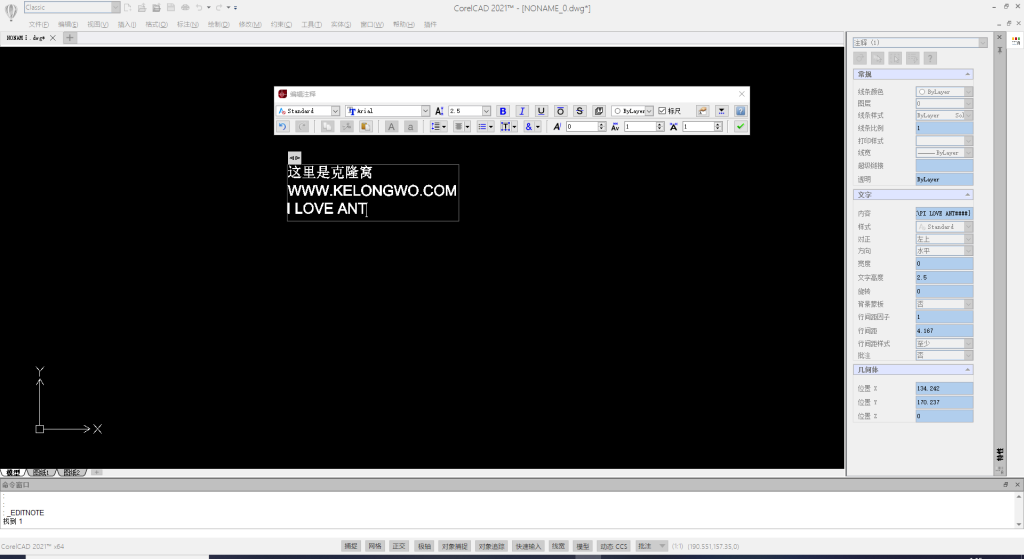The width and height of the screenshot is (1024, 559).
Task: Open note editor help icon
Action: (740, 111)
